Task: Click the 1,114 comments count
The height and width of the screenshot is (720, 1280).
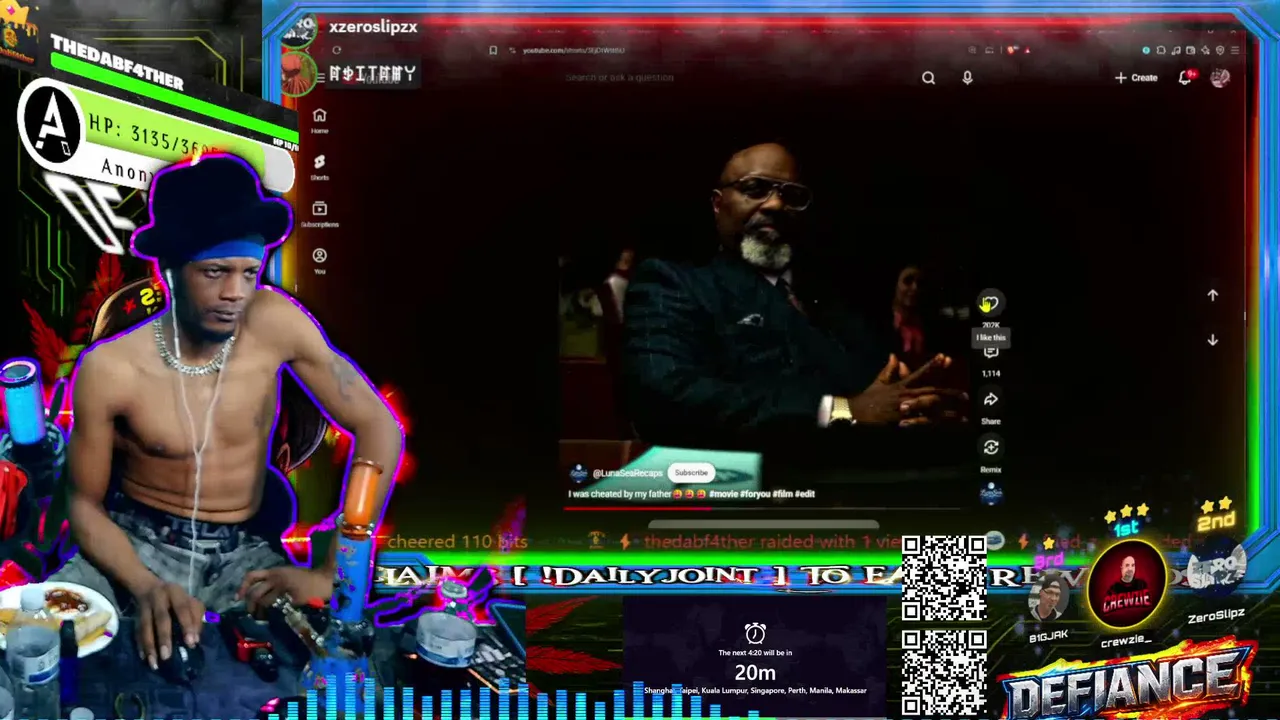Action: (x=991, y=373)
